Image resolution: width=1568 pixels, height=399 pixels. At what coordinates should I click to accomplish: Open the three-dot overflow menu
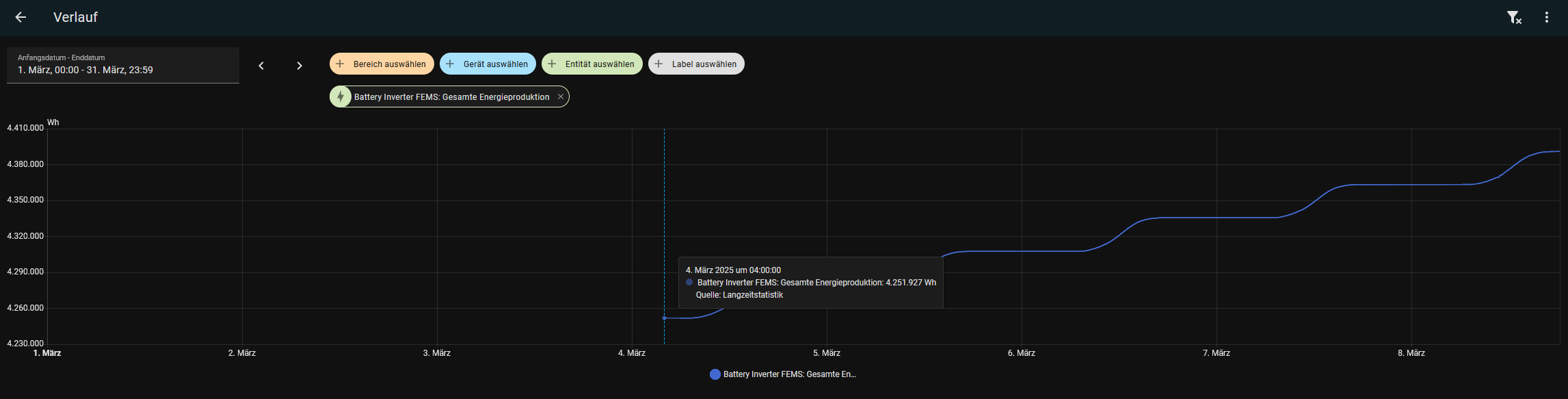point(1547,17)
